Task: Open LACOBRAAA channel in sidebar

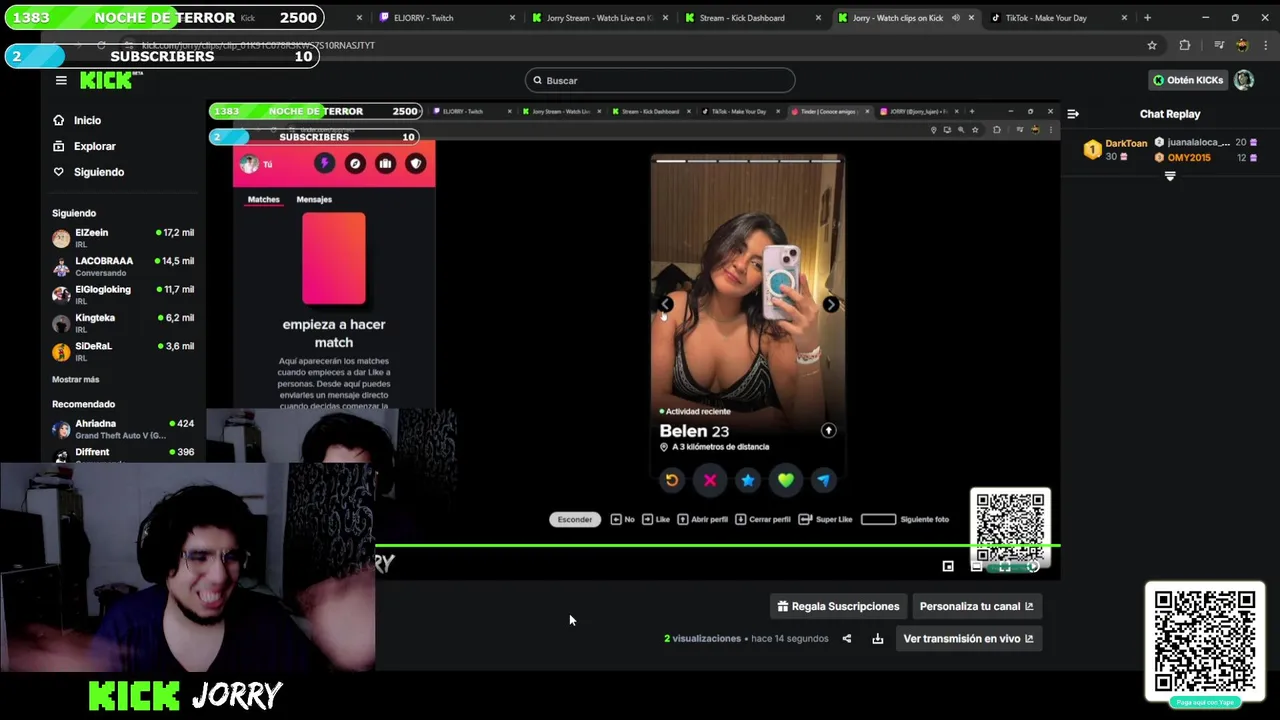Action: pyautogui.click(x=123, y=266)
